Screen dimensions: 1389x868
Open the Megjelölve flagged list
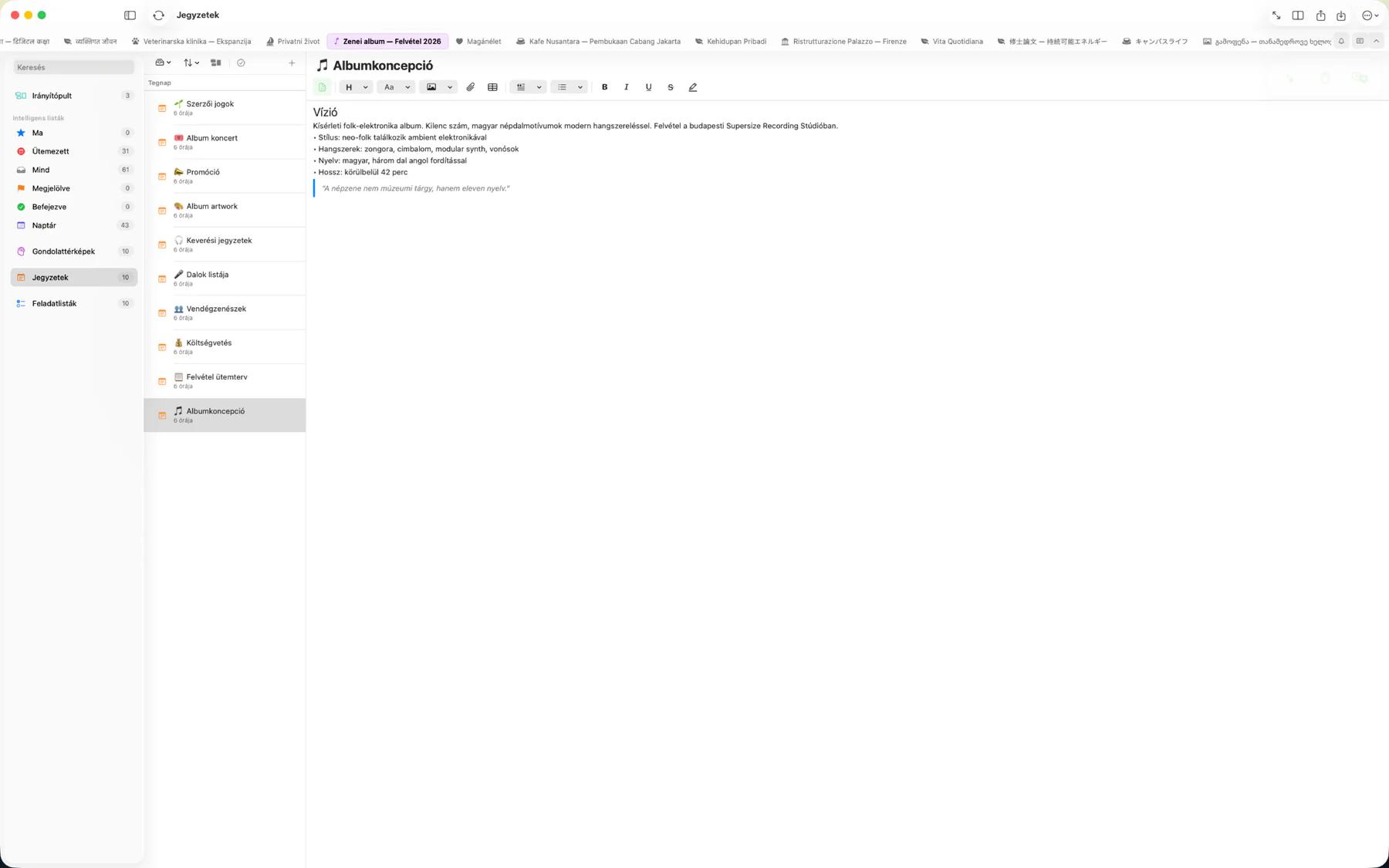point(73,188)
